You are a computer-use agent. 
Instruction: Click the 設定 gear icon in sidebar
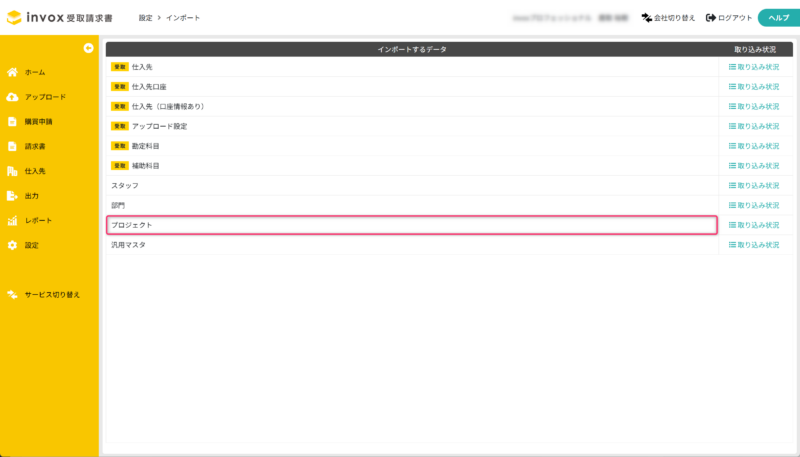click(x=12, y=245)
